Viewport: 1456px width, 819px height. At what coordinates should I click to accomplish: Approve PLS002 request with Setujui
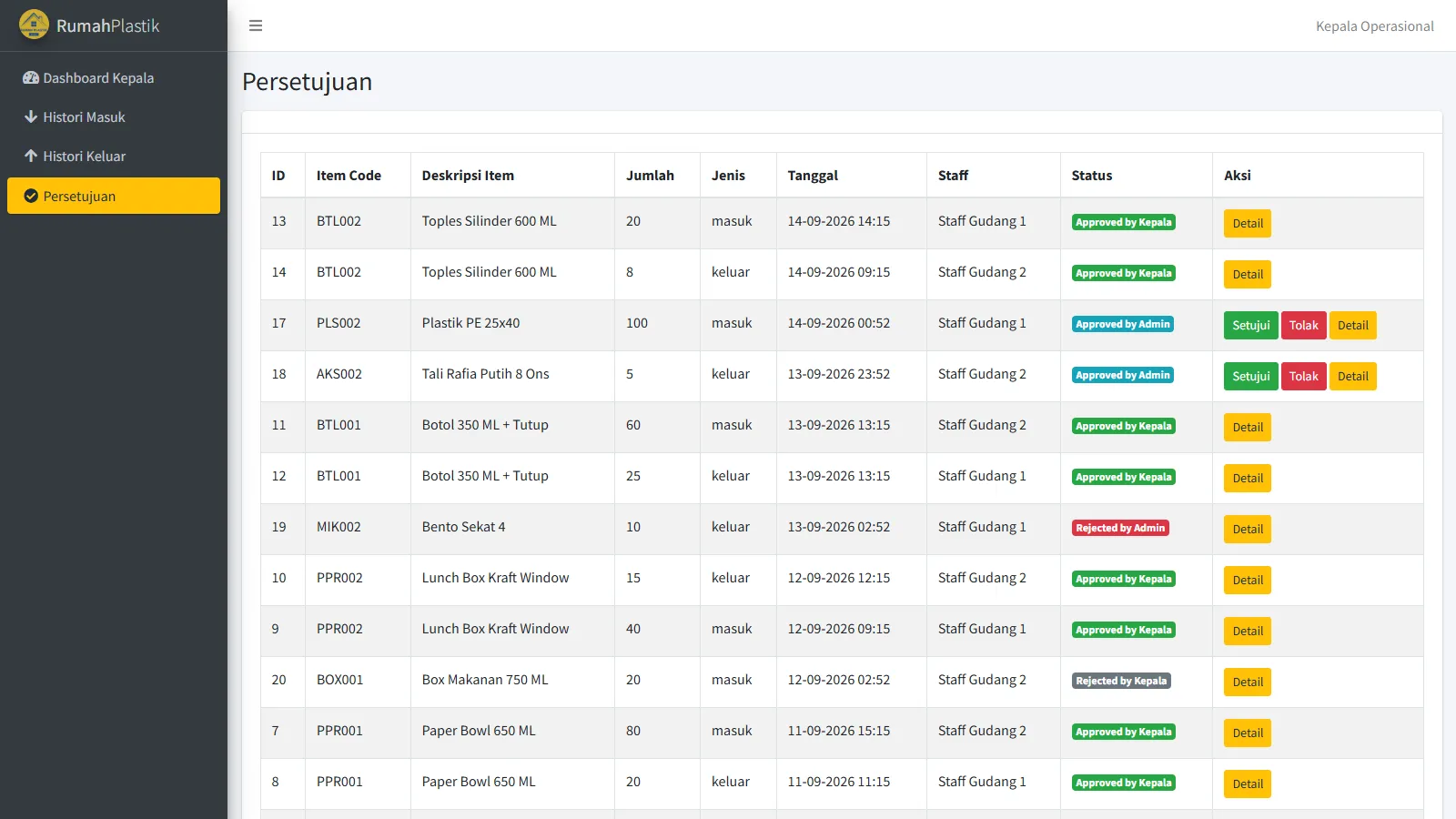1251,325
